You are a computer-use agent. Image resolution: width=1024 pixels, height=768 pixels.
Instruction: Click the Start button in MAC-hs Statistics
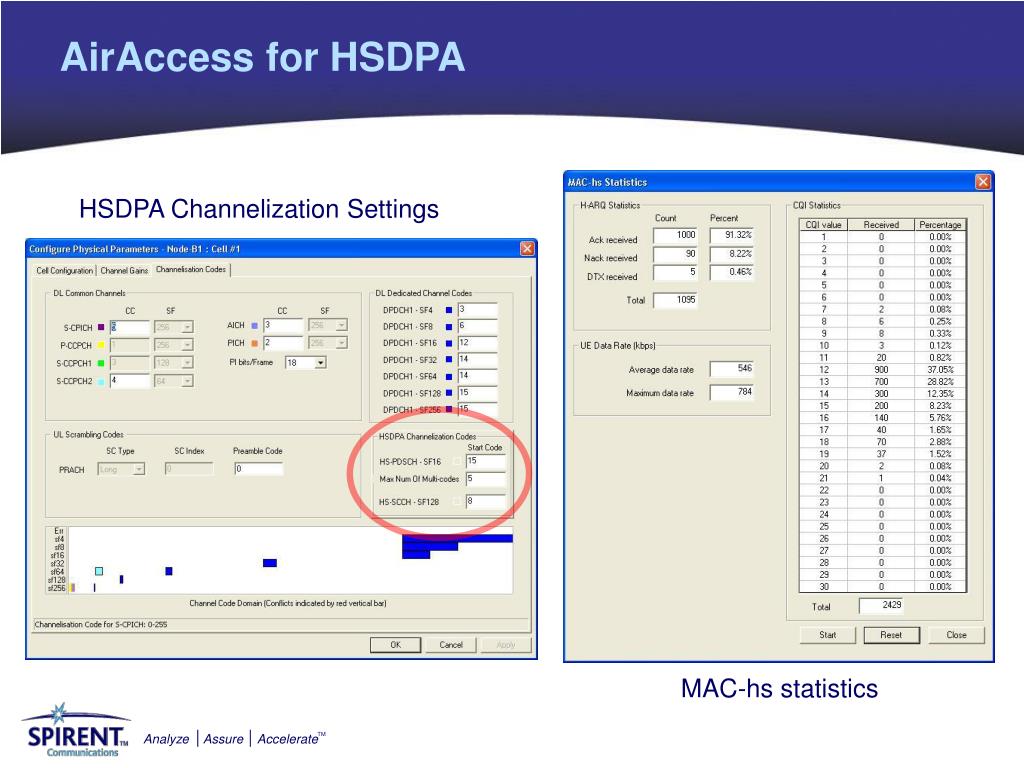point(827,635)
